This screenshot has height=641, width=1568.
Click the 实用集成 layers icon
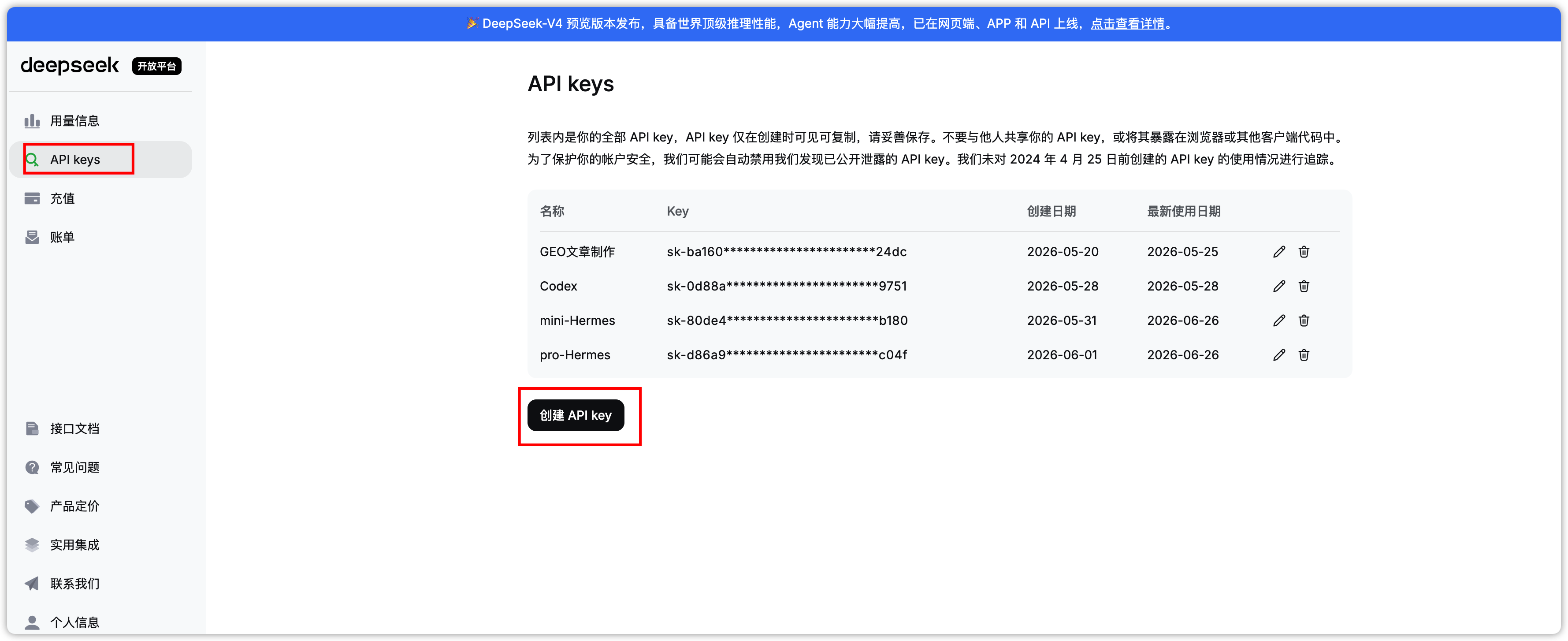tap(32, 544)
